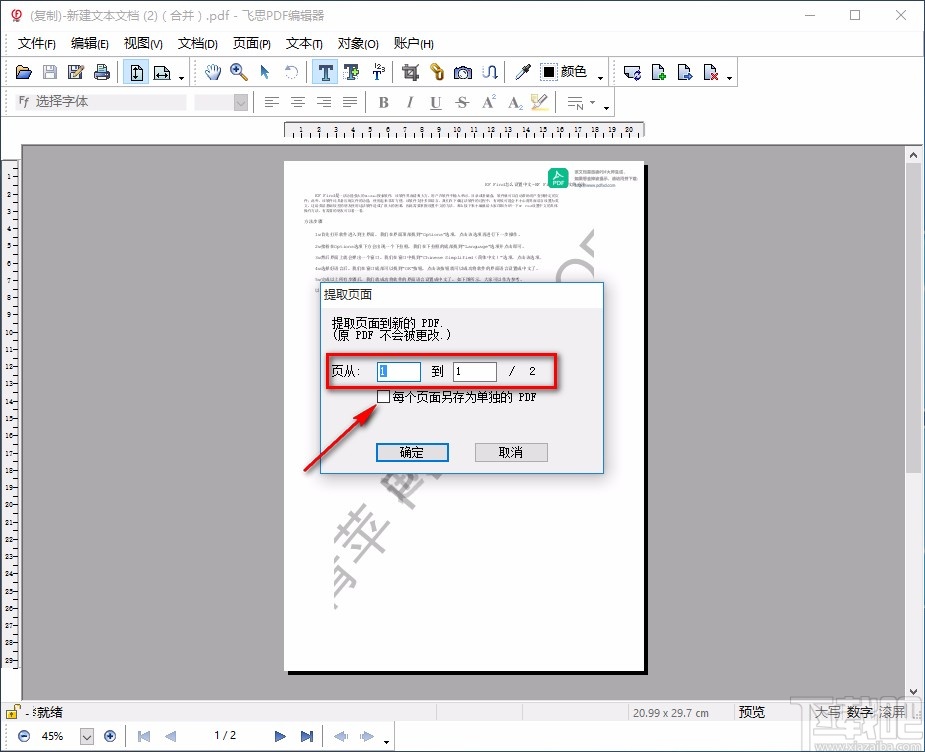Click the text highlight pen icon

[x=539, y=103]
